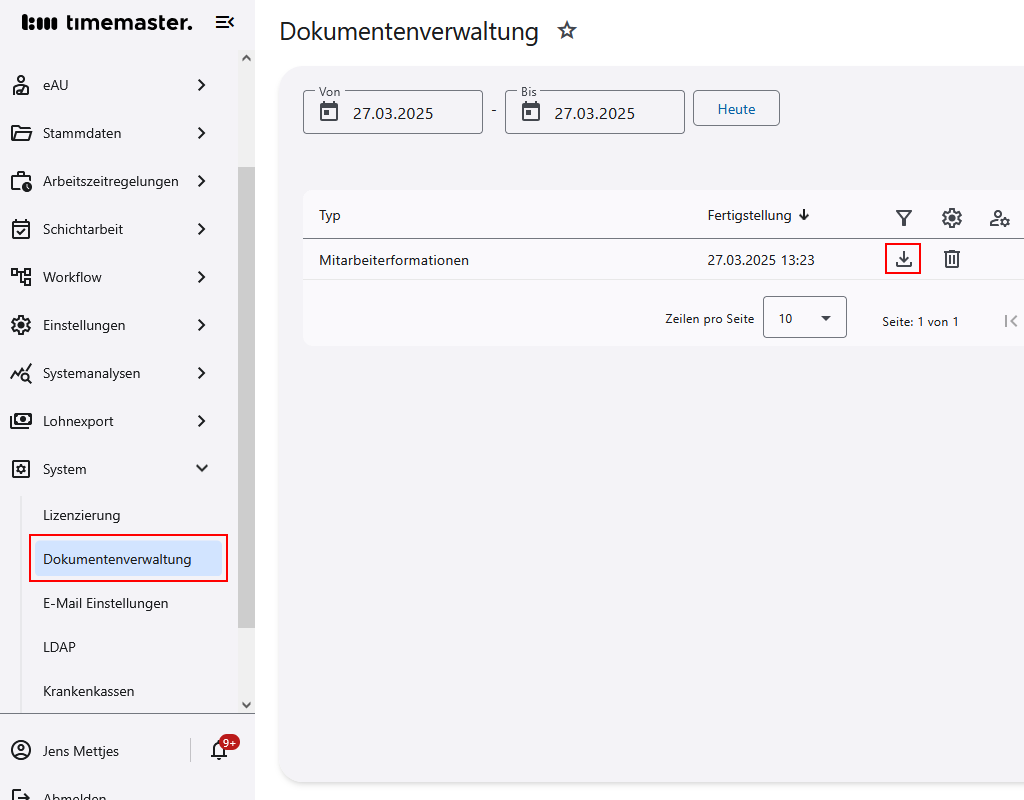Sort by Fertigstellung column header

750,215
